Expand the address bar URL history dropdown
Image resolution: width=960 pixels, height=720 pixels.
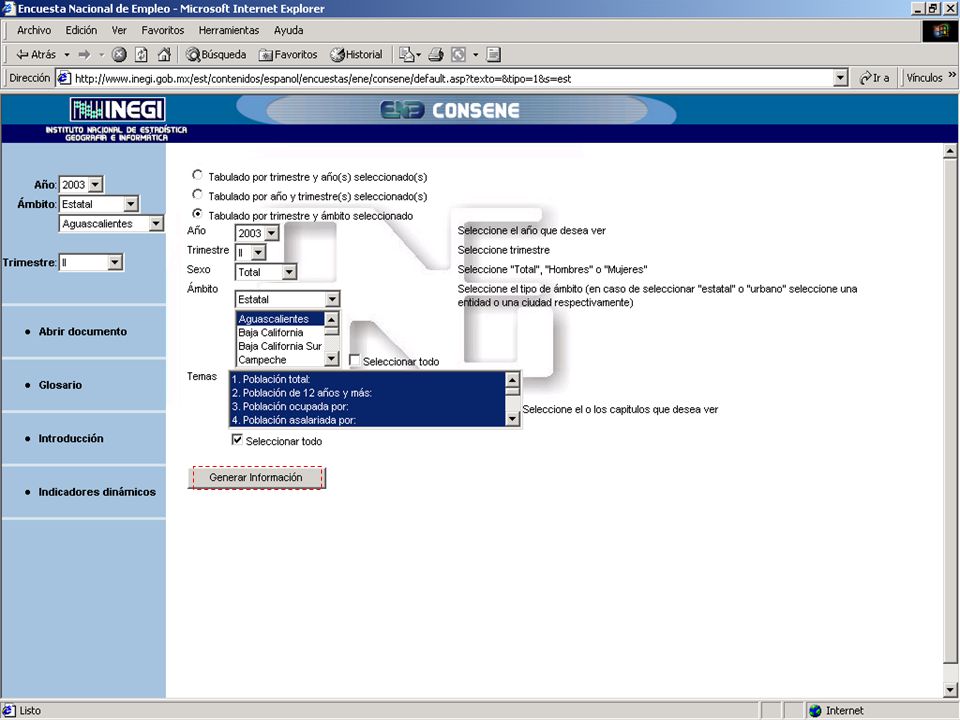pyautogui.click(x=841, y=78)
